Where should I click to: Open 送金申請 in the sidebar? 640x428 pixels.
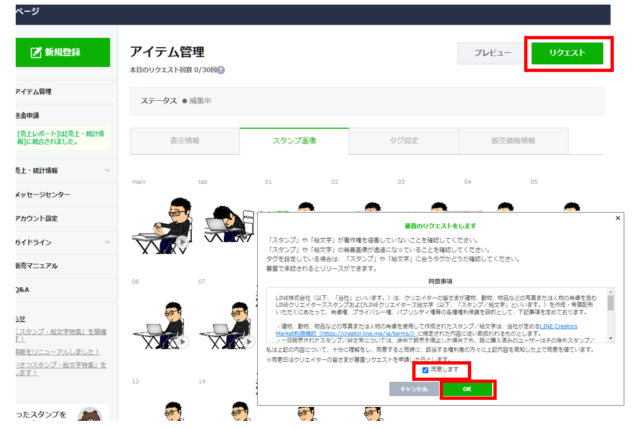27,115
